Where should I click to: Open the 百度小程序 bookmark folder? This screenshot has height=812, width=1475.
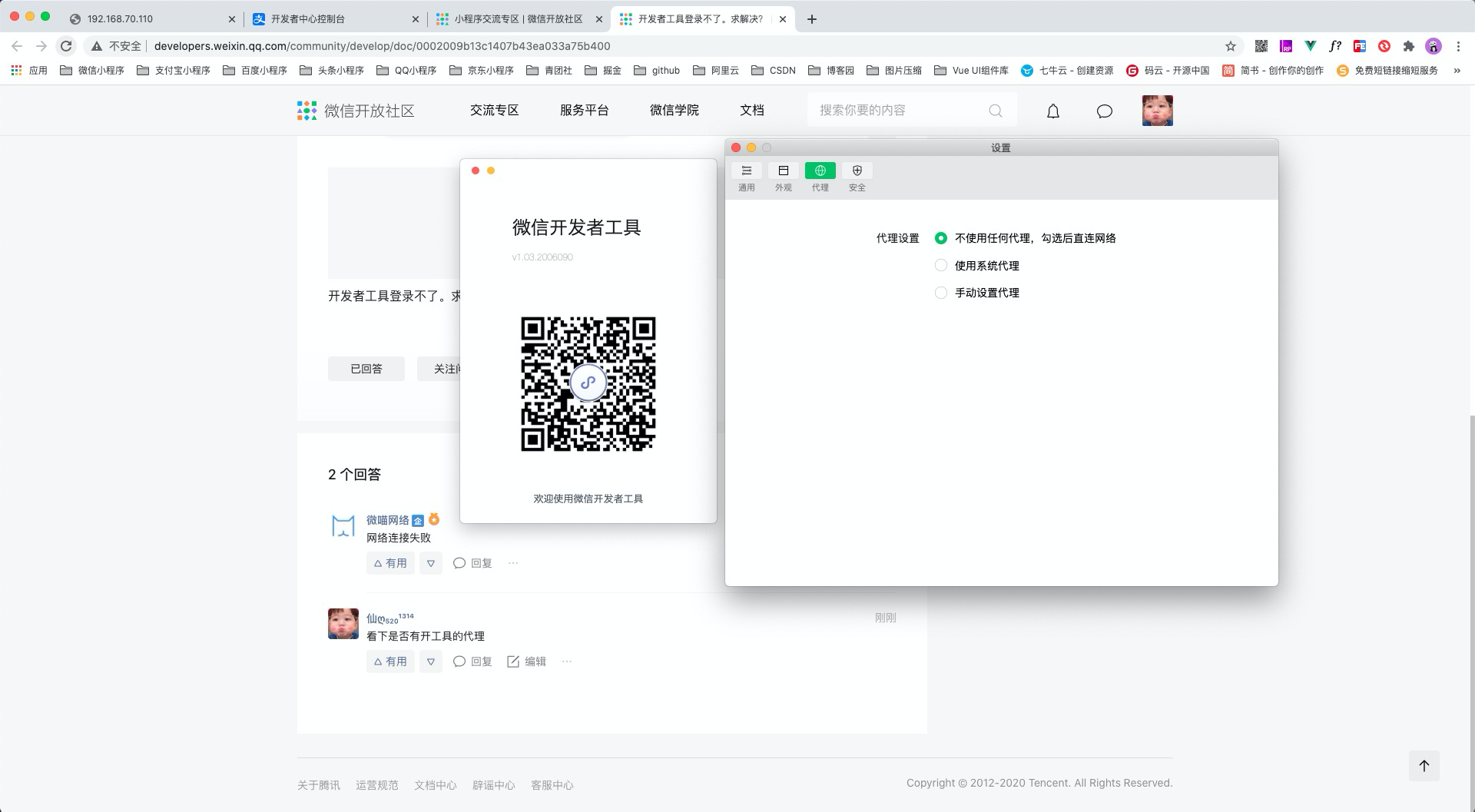pyautogui.click(x=255, y=71)
